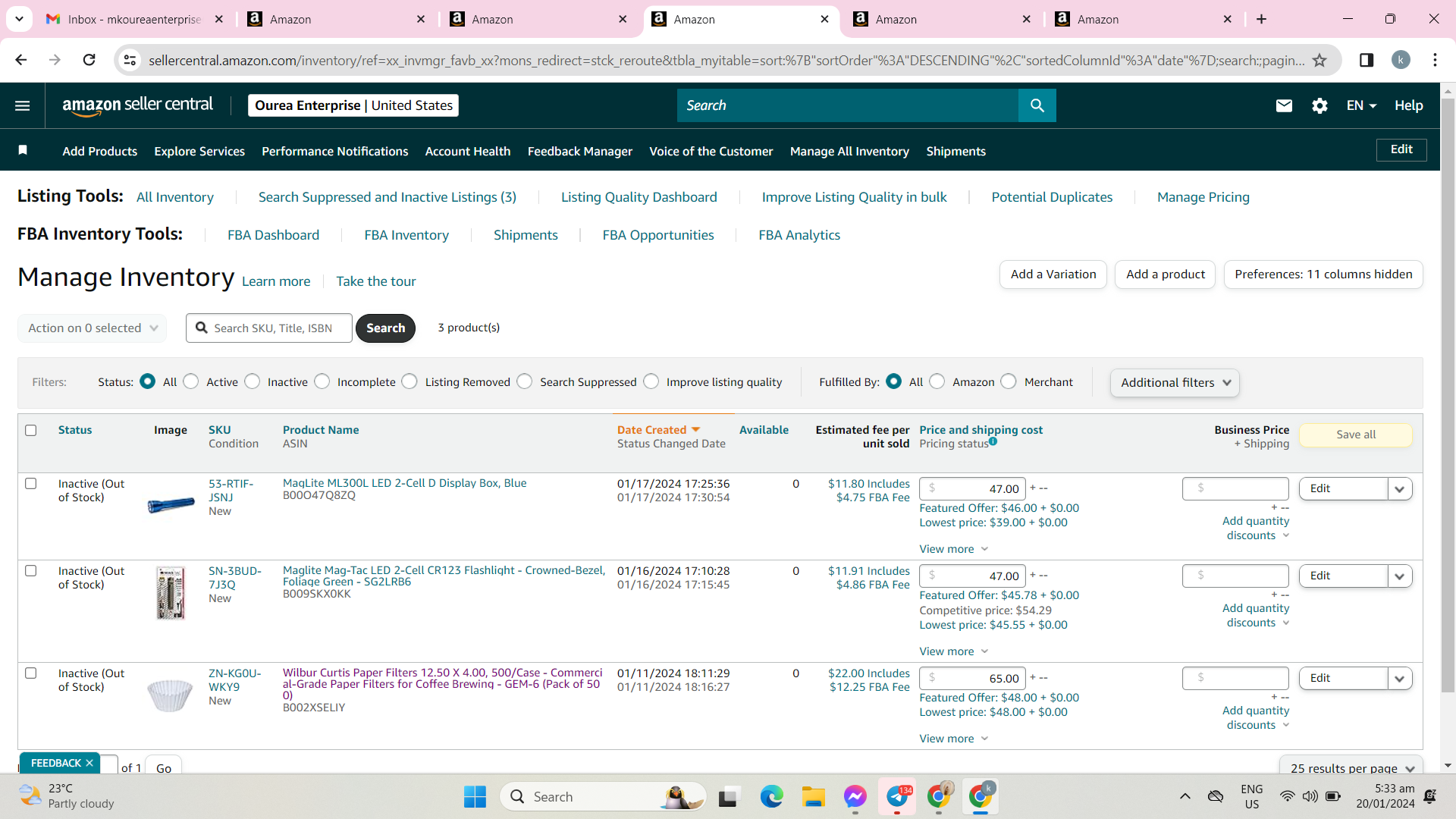Open Performance Notifications in the navigation bar

[x=335, y=151]
